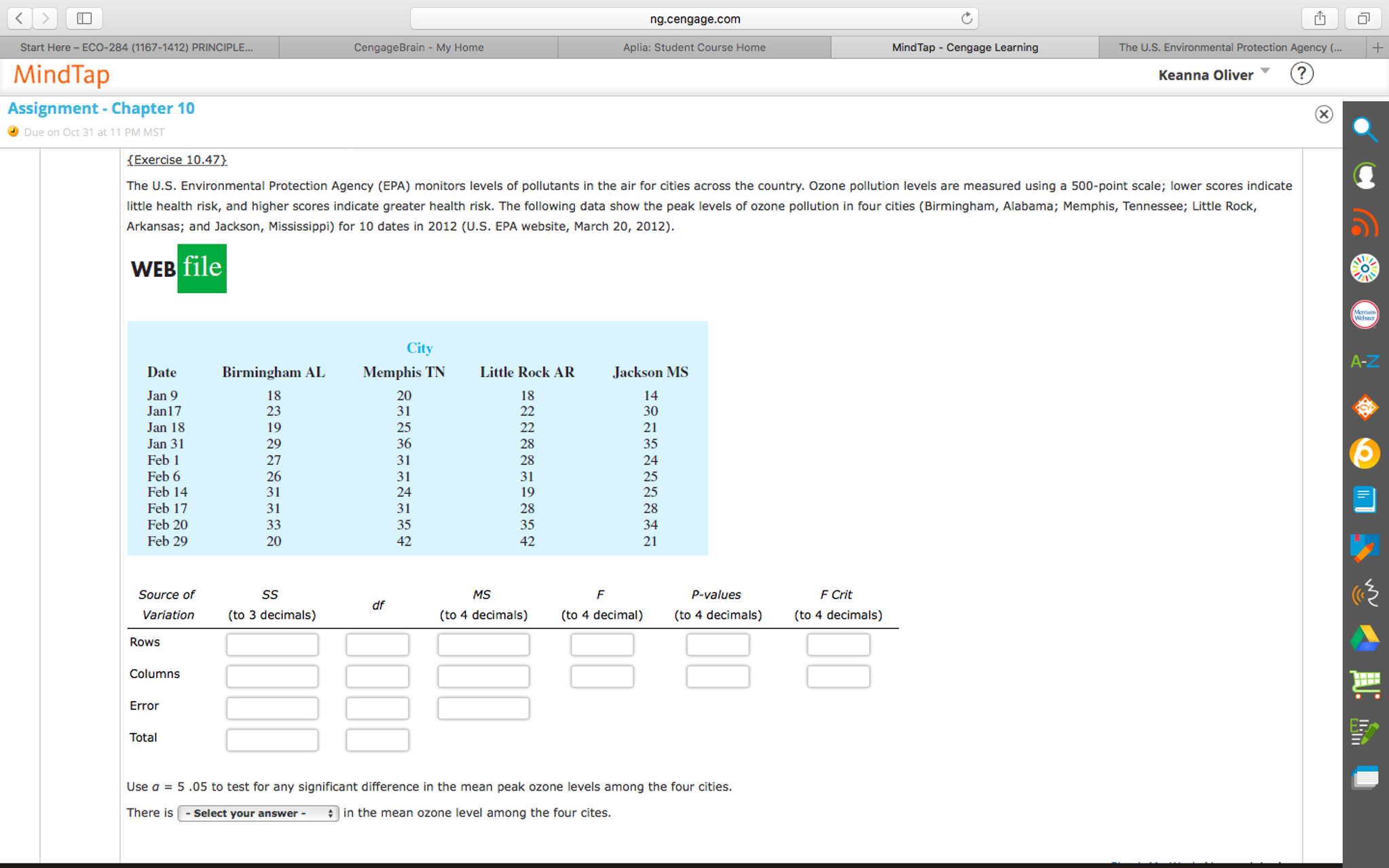
Task: Click the Total df input field
Action: tap(377, 740)
